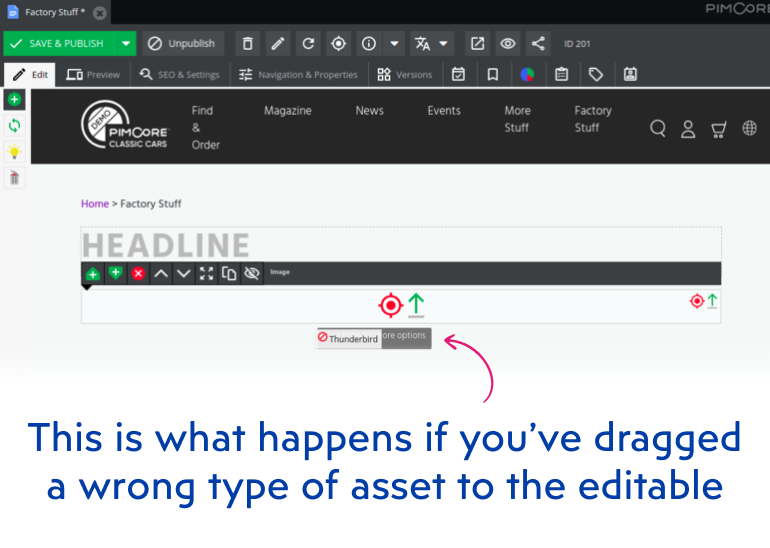The width and height of the screenshot is (770, 548).
Task: Click the ID 201 label in toolbar
Action: click(577, 44)
